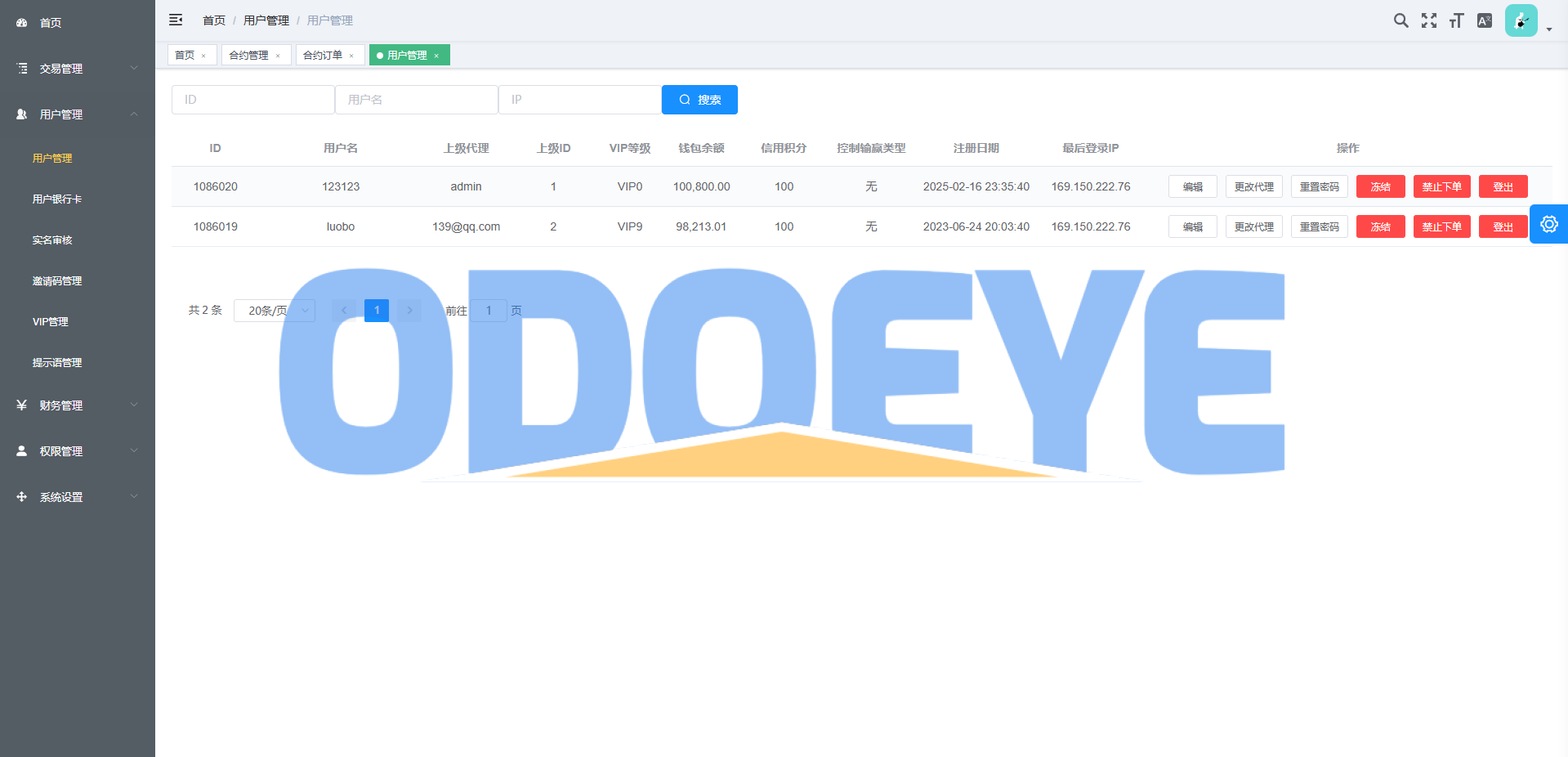This screenshot has height=757, width=1568.
Task: Focus the IP search field
Action: [580, 100]
